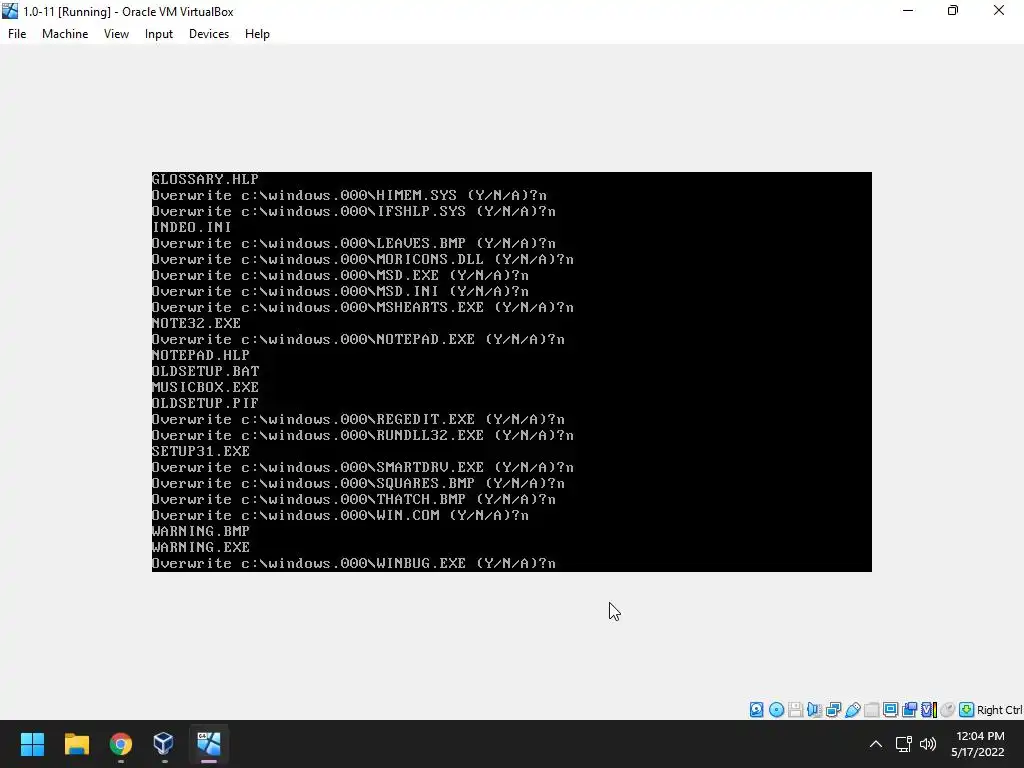1024x768 pixels.
Task: Open Google Chrome from the taskbar
Action: (120, 744)
